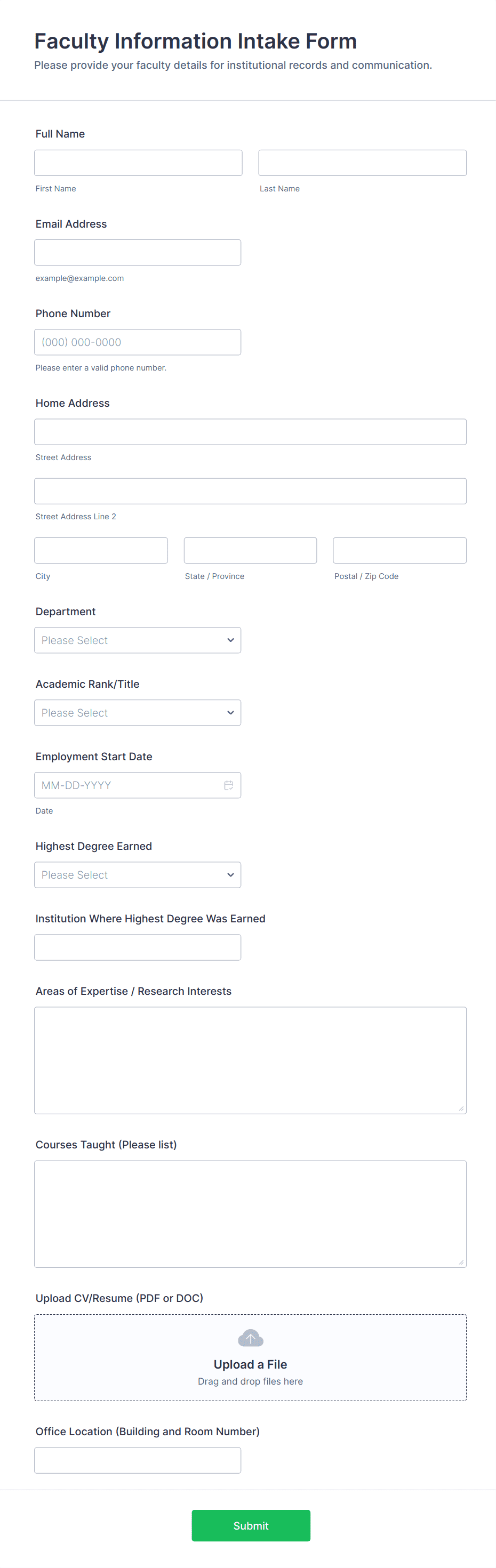Viewport: 496px width, 1568px height.
Task: Click the Courses Taught text area
Action: pyautogui.click(x=250, y=1214)
